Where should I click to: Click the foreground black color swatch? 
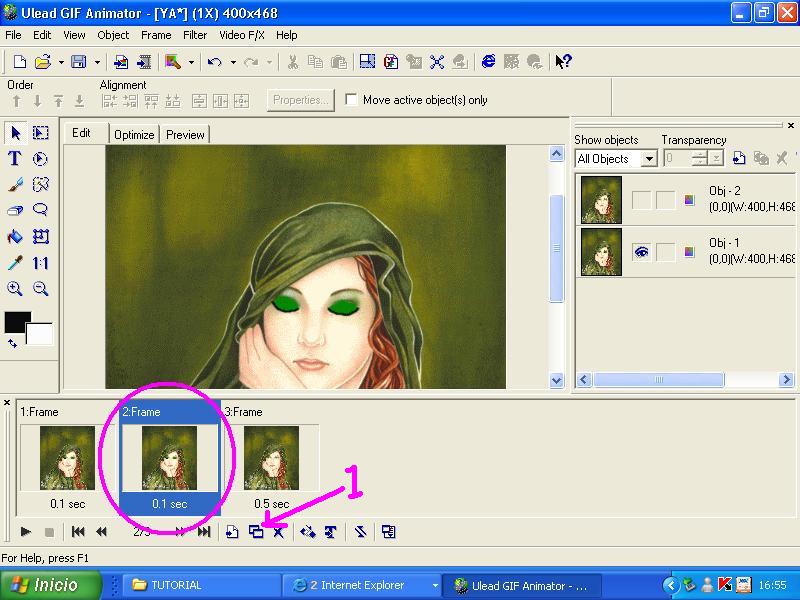(x=17, y=322)
